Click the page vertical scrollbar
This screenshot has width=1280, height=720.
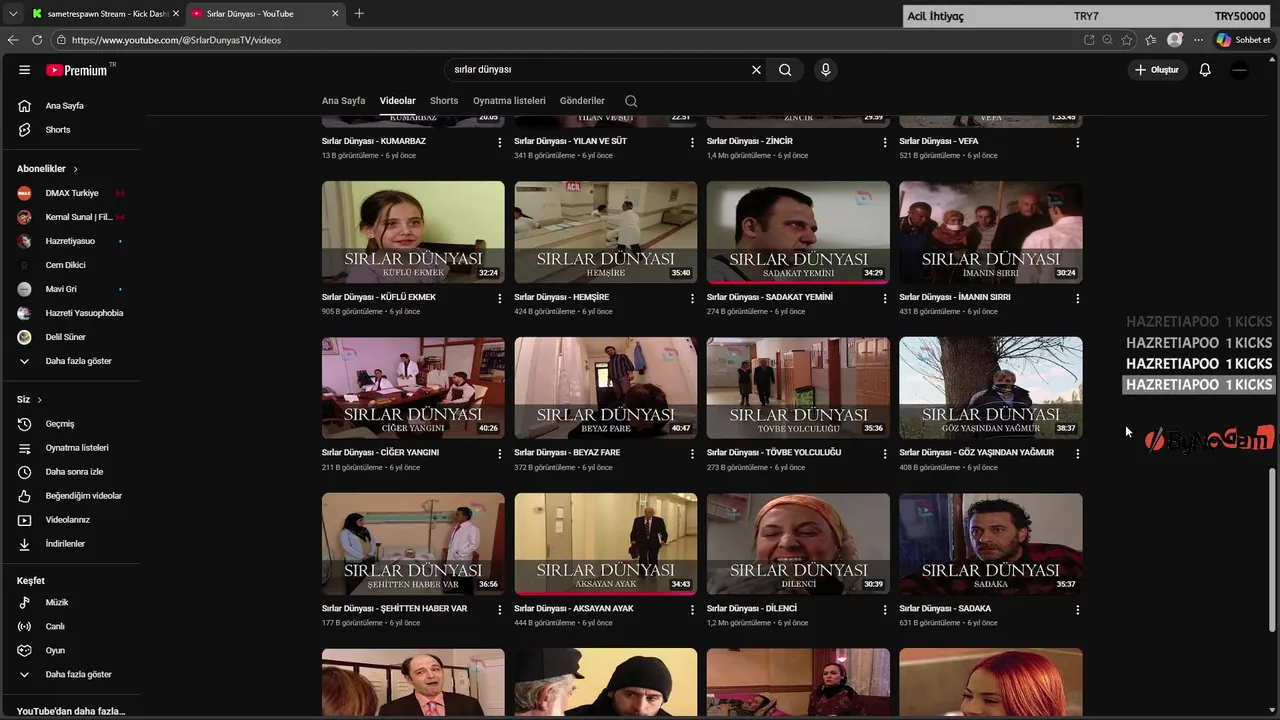(1272, 549)
